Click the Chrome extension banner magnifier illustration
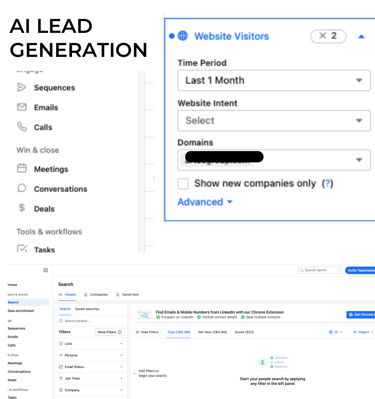Viewport: 375px width, 399px height. [x=144, y=315]
